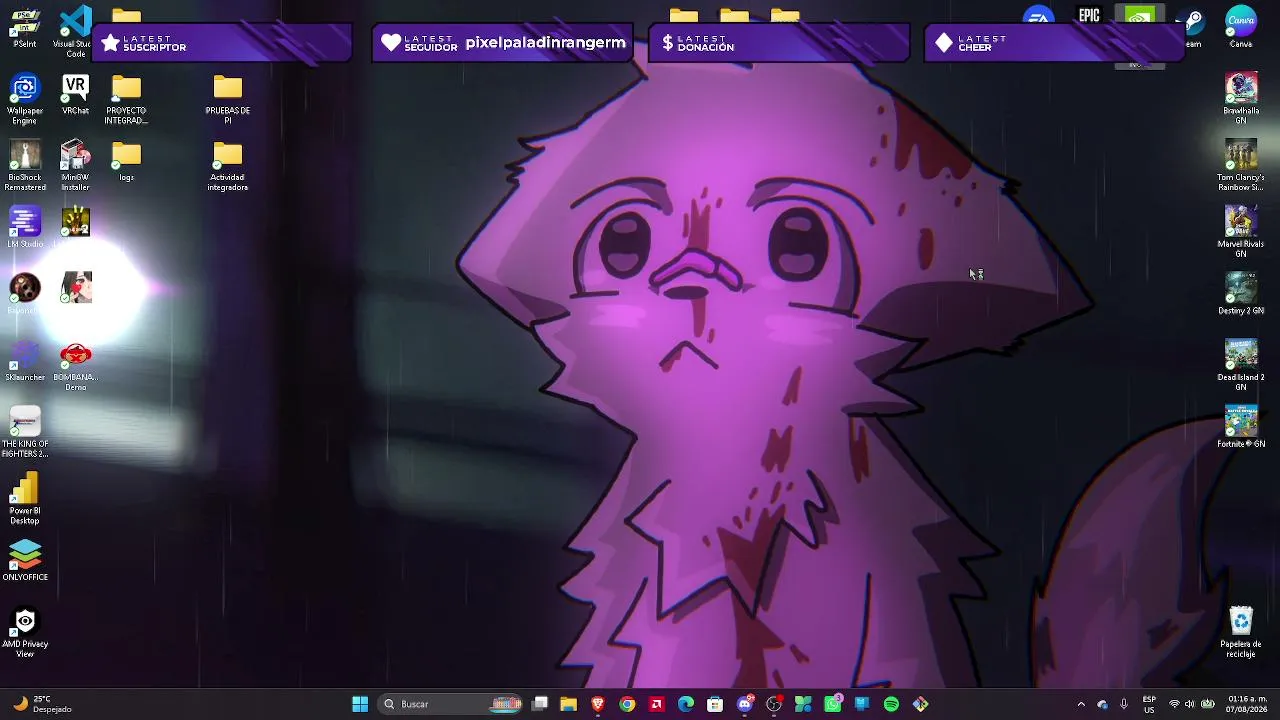Select the Marvel Rivals GN icon

click(1241, 233)
